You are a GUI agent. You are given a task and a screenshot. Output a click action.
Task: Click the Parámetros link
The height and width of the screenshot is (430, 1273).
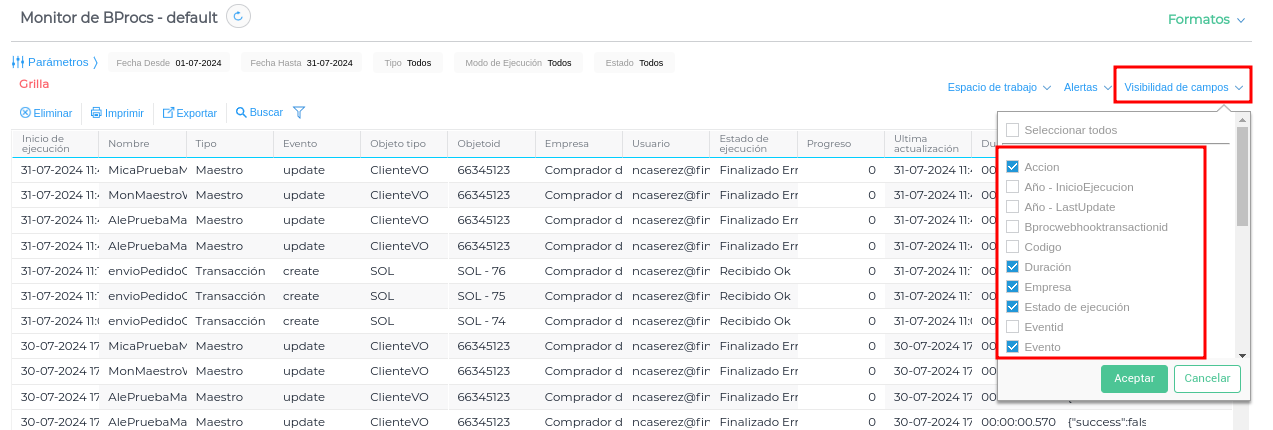pos(58,62)
